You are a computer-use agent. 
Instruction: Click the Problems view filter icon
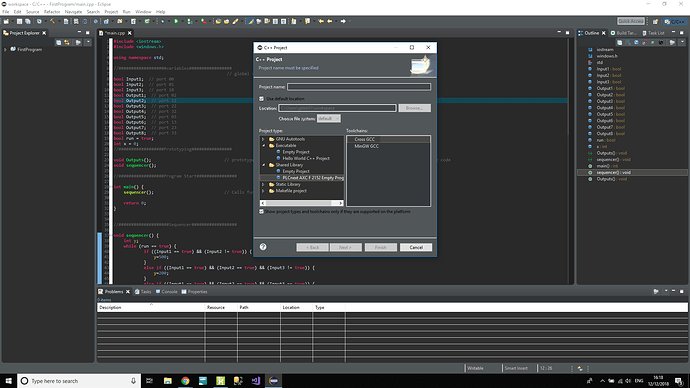click(x=656, y=291)
